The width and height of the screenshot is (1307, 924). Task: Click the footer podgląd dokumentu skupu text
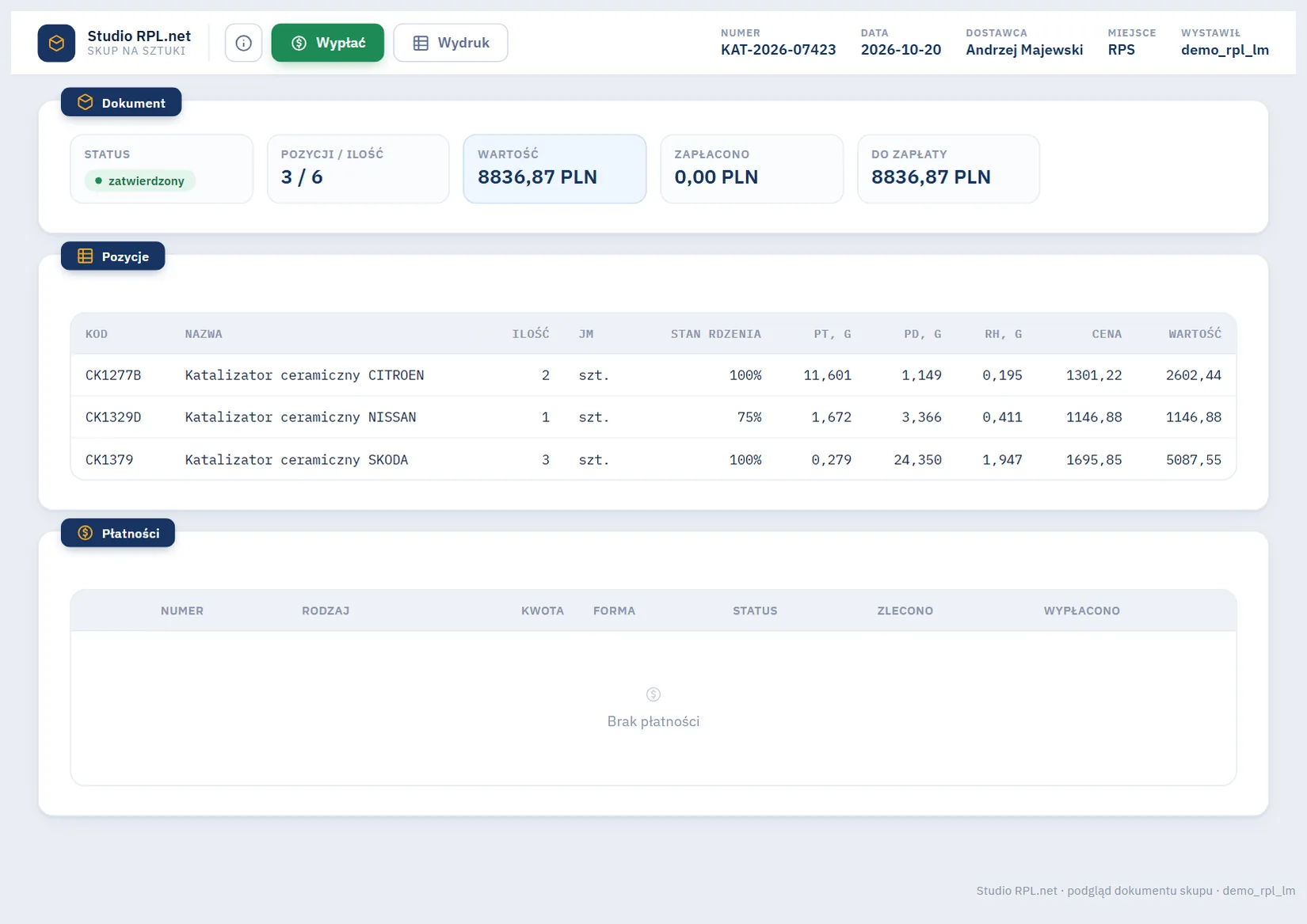[x=1139, y=891]
